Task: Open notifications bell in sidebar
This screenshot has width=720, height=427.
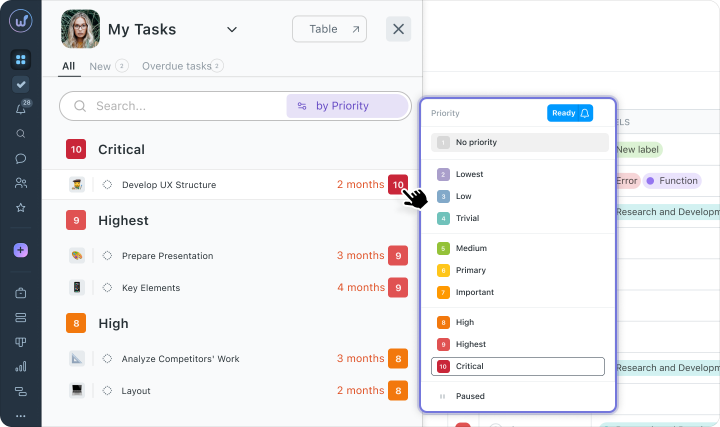Action: (21, 109)
